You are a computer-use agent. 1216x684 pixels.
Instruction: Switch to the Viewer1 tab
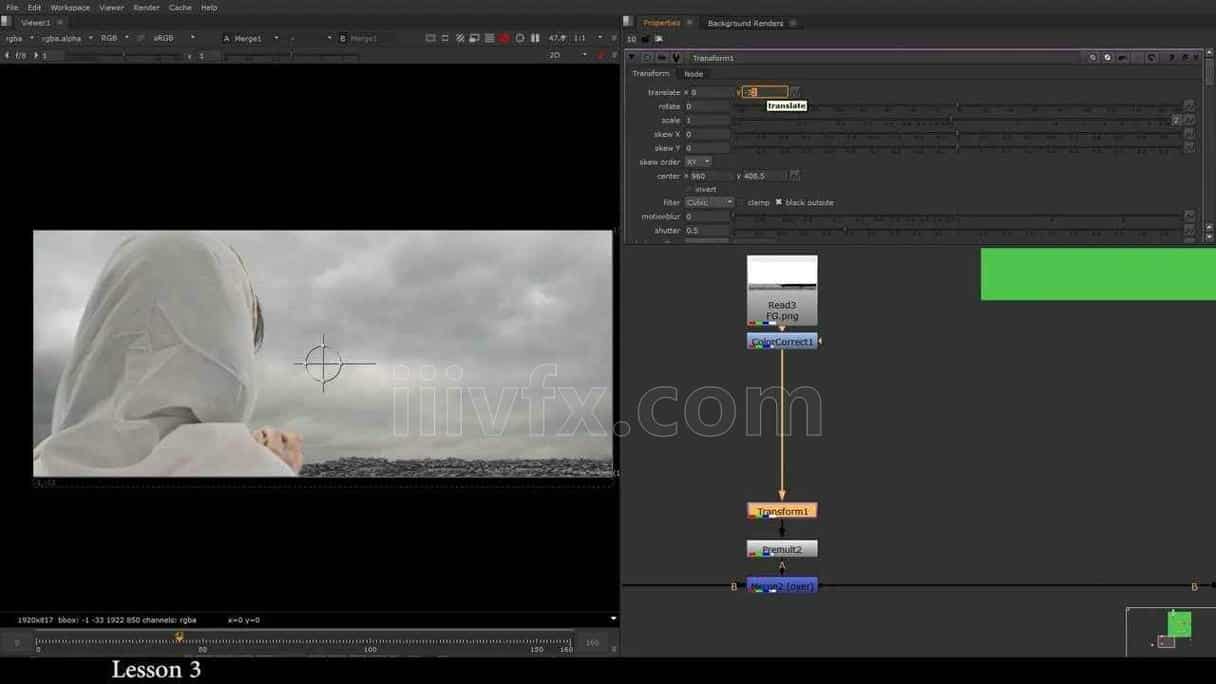[36, 22]
